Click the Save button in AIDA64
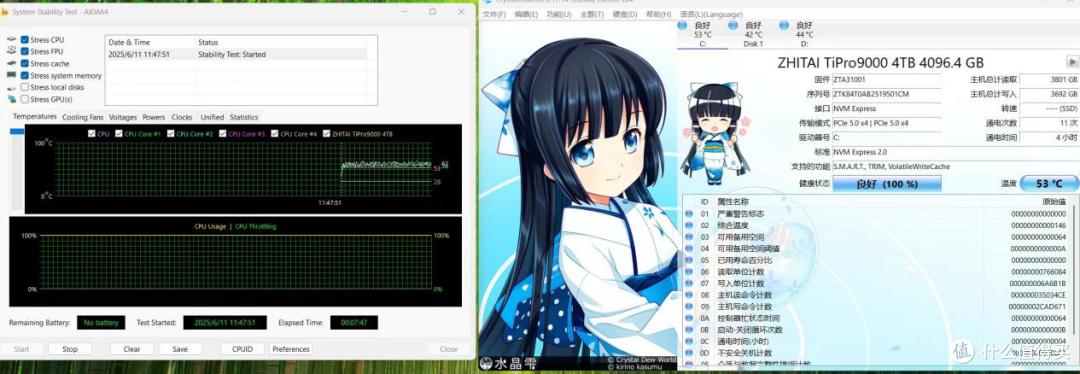 [x=180, y=349]
